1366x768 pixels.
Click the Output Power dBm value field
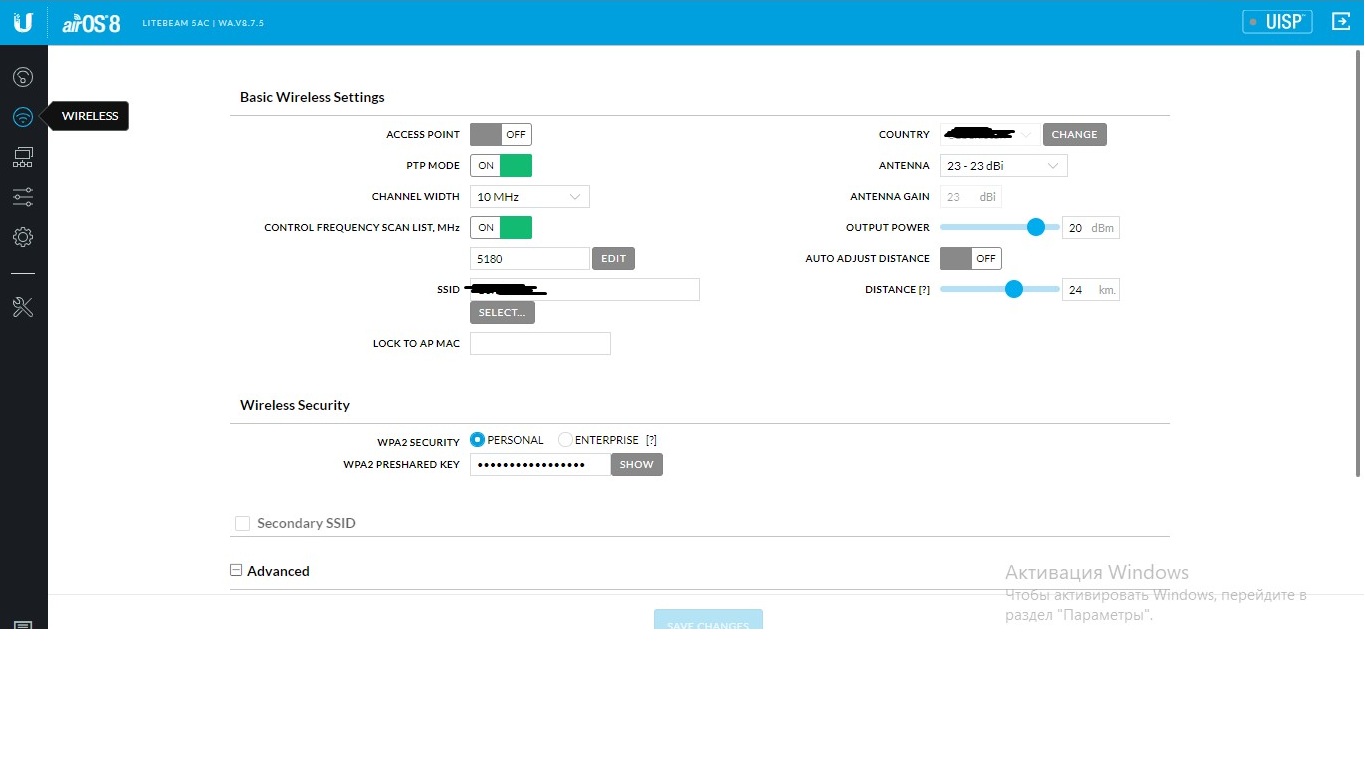click(1091, 228)
